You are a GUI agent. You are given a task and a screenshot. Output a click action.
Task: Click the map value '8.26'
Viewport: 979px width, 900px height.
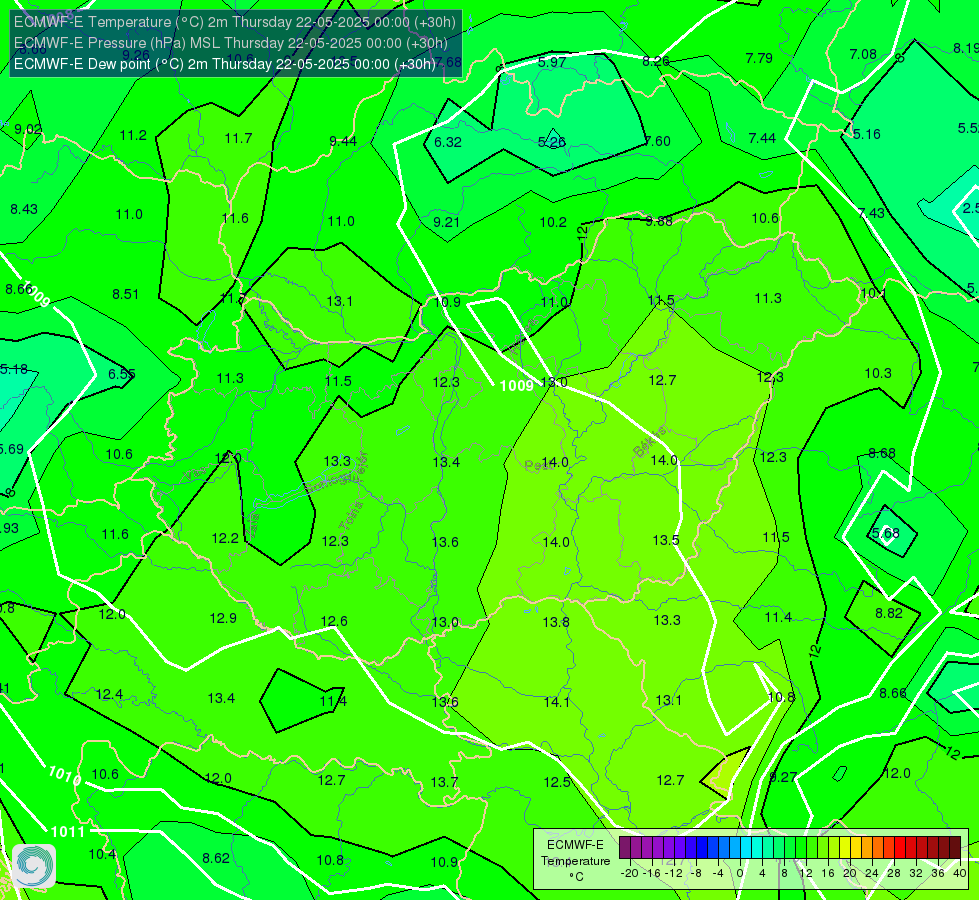coord(656,61)
